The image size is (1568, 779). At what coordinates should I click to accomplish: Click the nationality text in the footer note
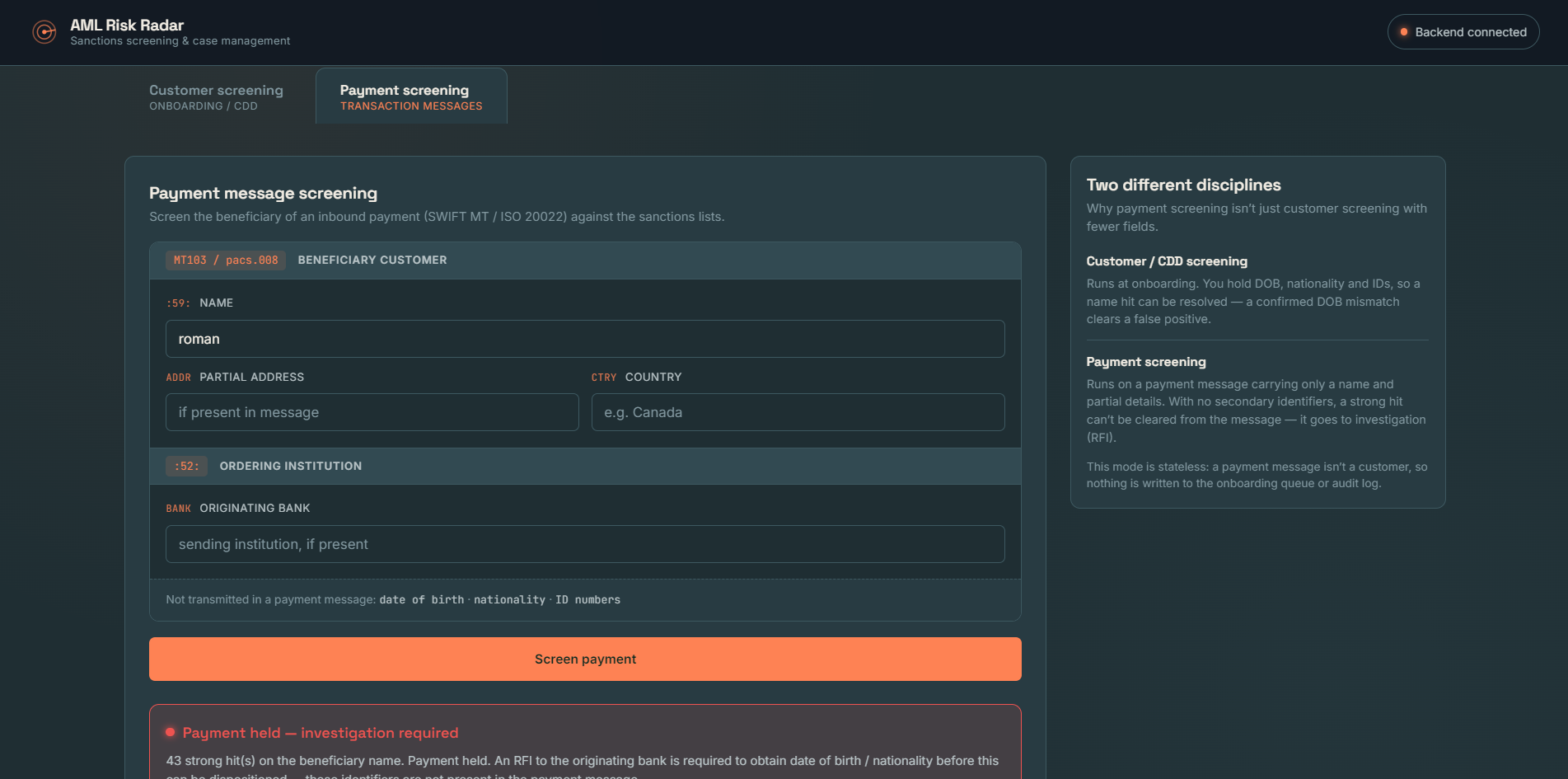coord(509,600)
